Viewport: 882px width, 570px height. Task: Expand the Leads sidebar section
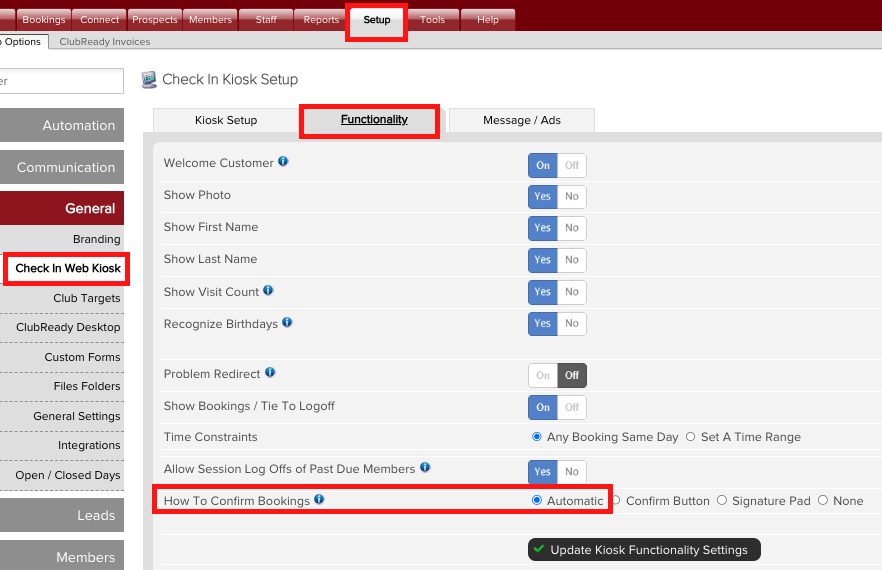click(x=62, y=515)
